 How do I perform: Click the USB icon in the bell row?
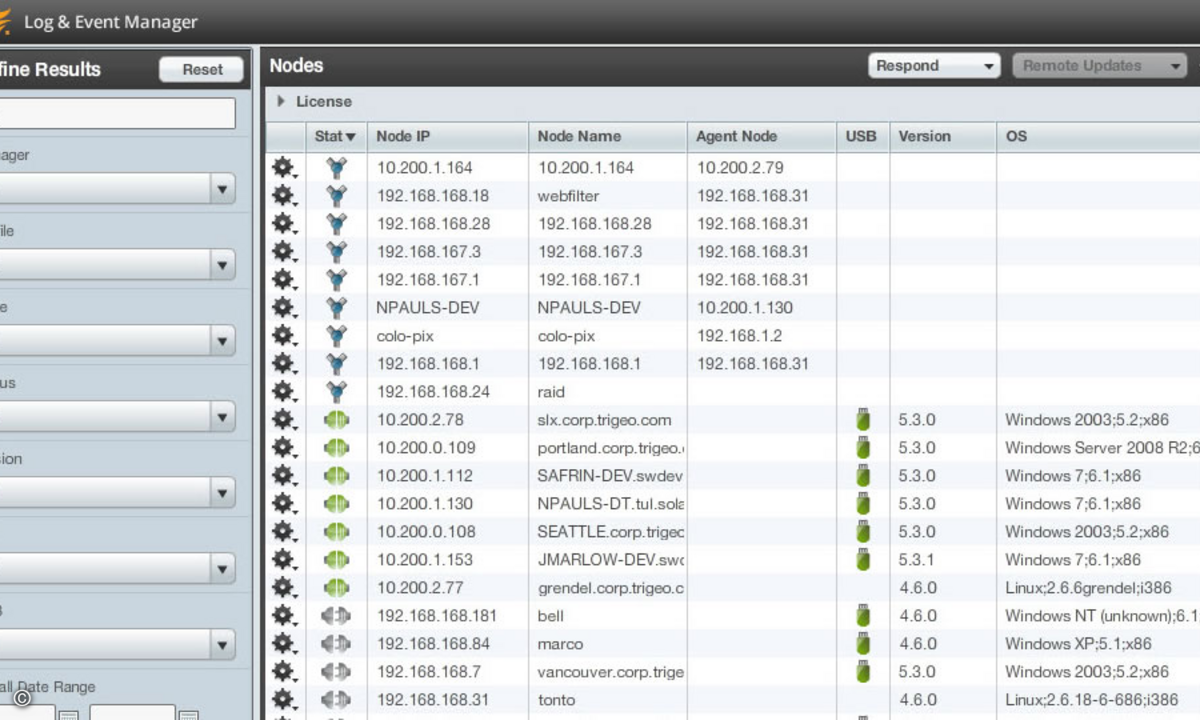(x=863, y=616)
